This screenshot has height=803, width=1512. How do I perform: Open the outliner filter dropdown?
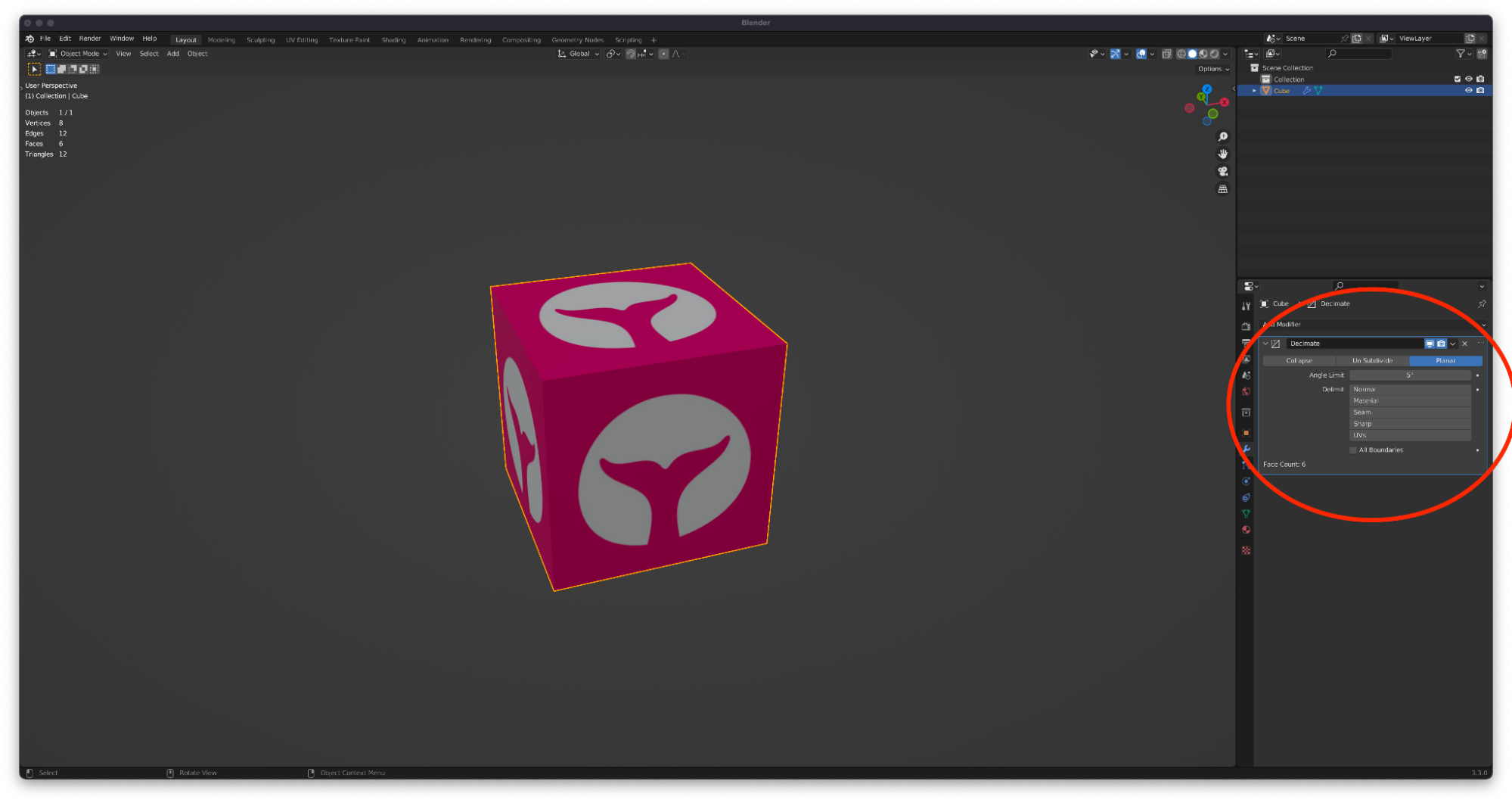point(1463,54)
